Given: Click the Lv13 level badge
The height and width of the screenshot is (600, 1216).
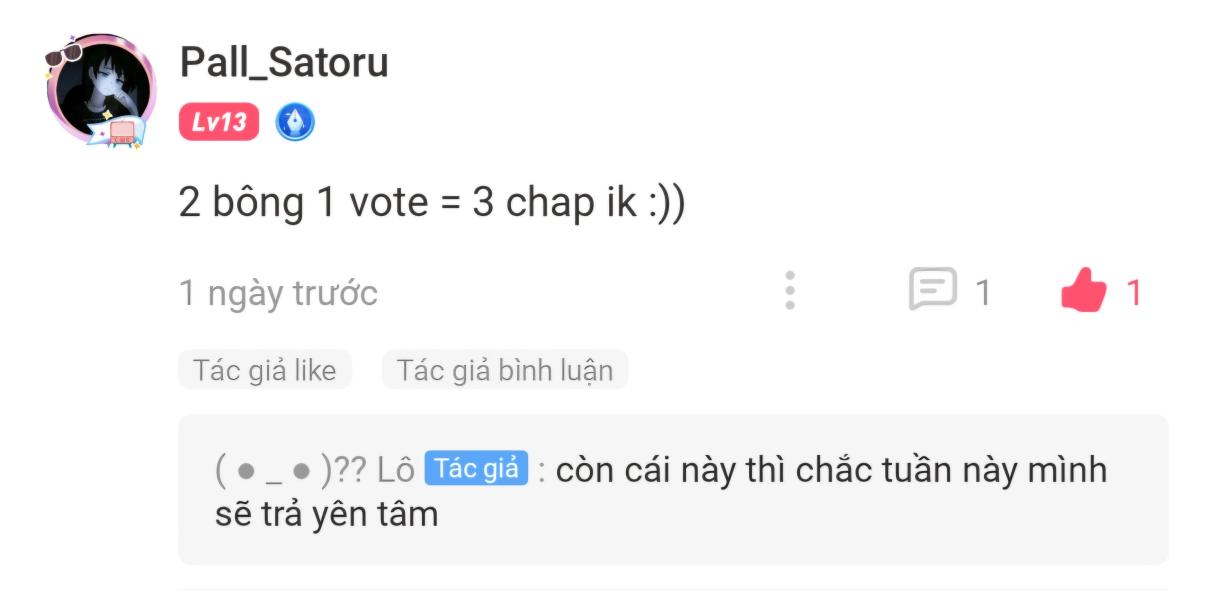Looking at the screenshot, I should [x=219, y=122].
